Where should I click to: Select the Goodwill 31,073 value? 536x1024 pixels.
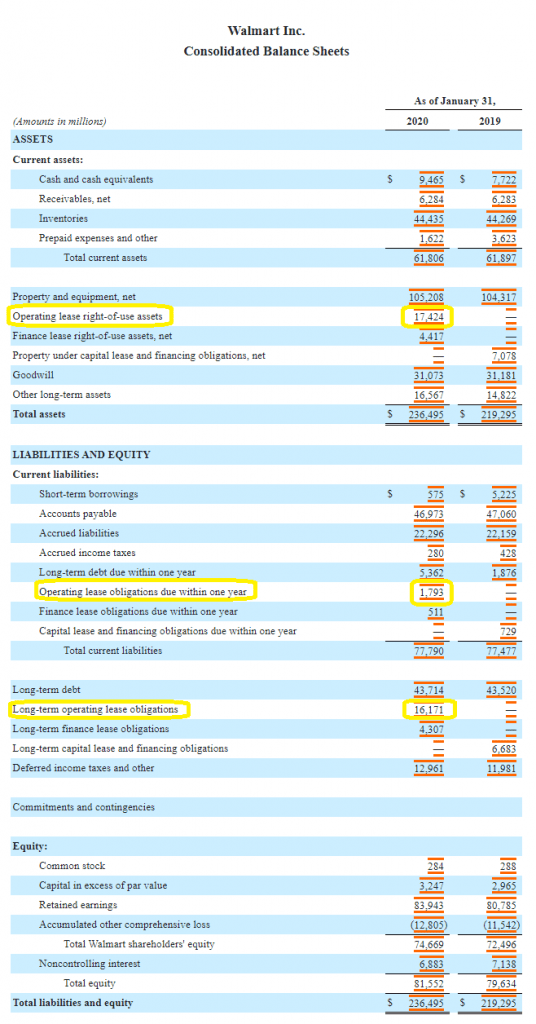click(430, 376)
